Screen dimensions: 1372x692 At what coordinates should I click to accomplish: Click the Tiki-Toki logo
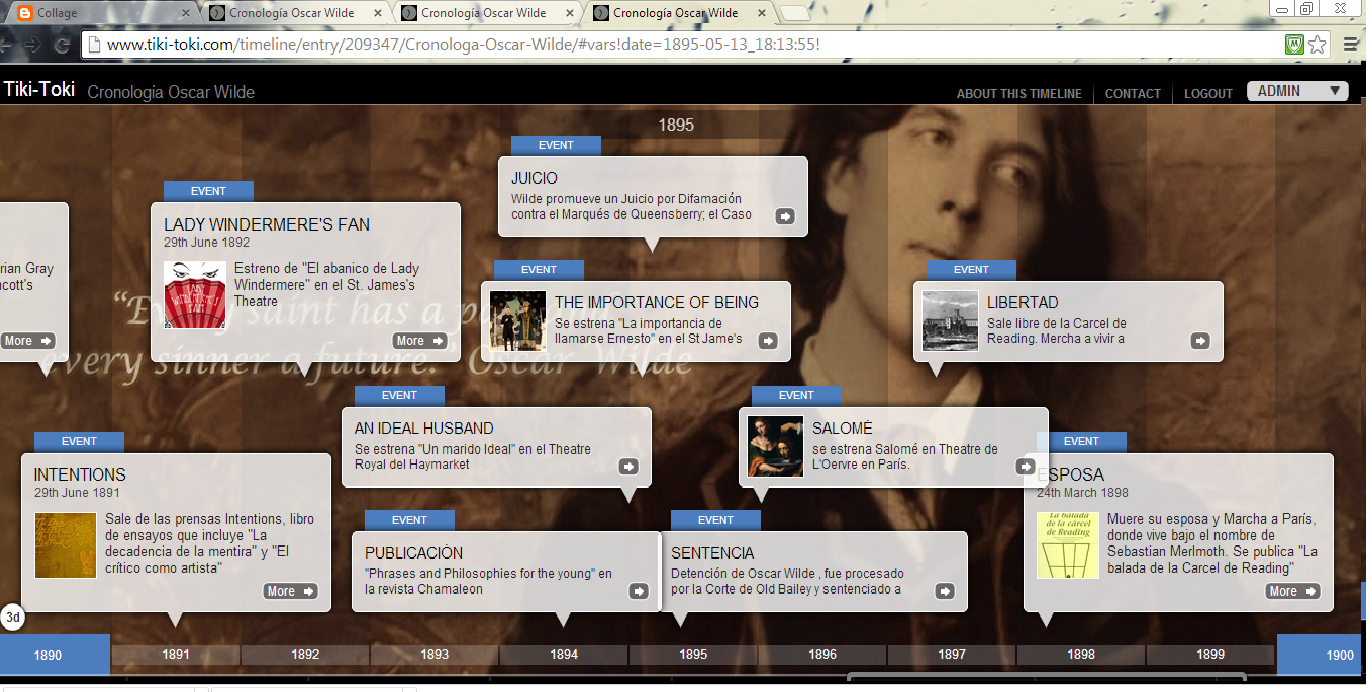tap(39, 89)
